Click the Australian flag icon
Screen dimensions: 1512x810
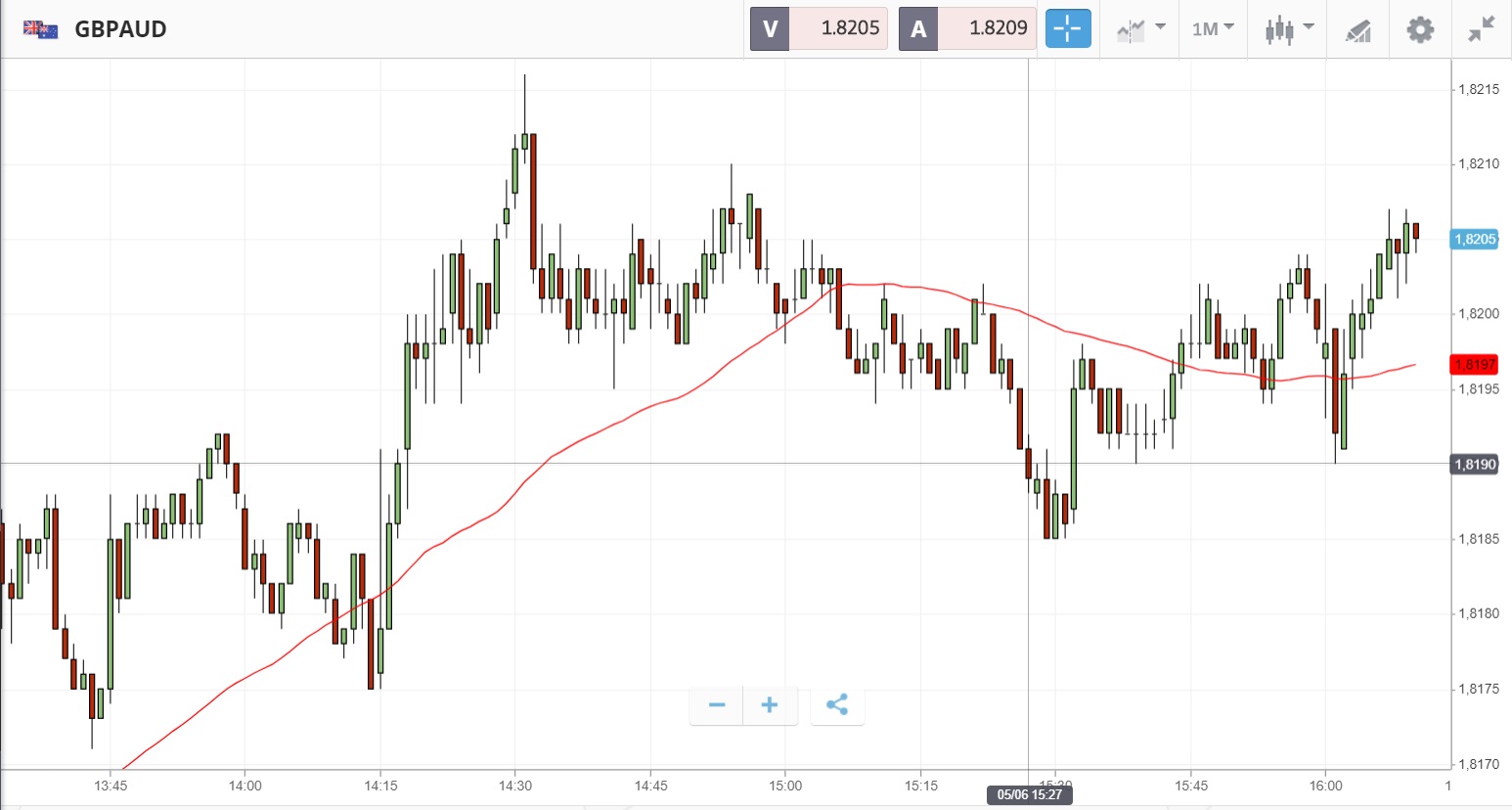(41, 29)
